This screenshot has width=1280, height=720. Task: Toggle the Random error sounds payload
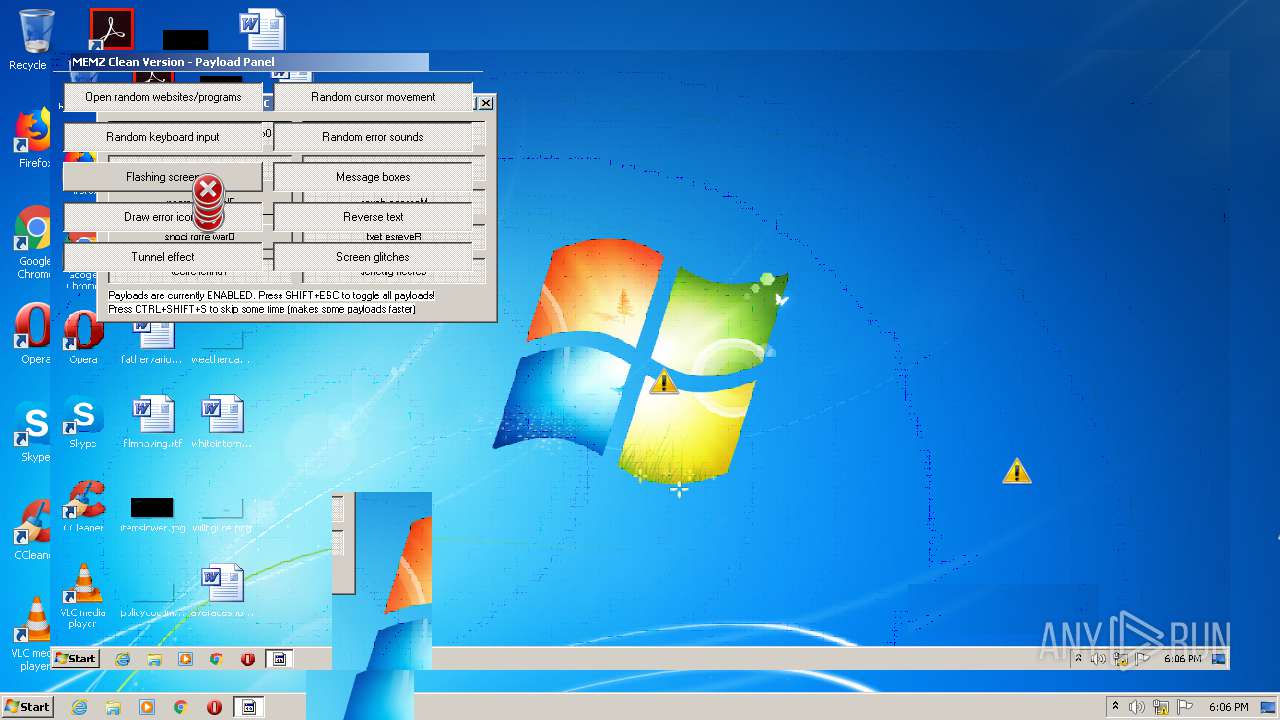pos(373,137)
